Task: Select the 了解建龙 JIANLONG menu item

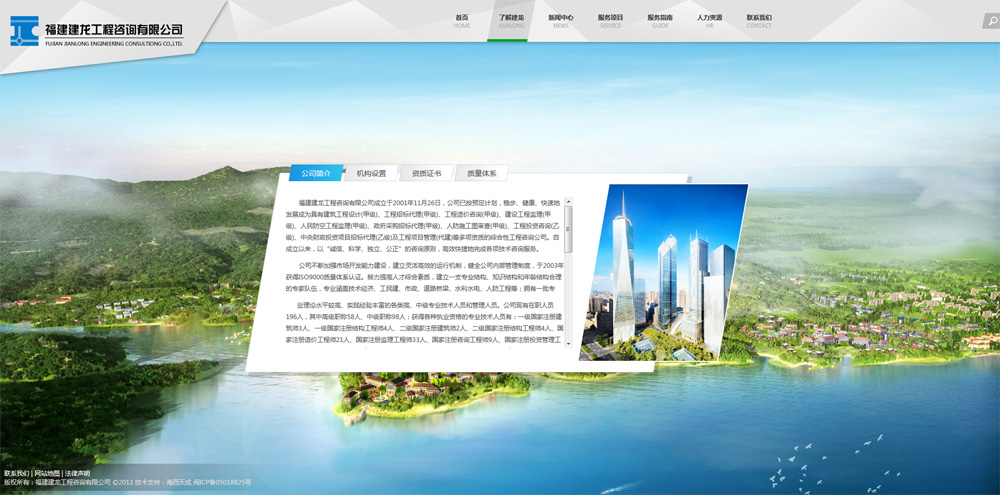Action: click(510, 21)
